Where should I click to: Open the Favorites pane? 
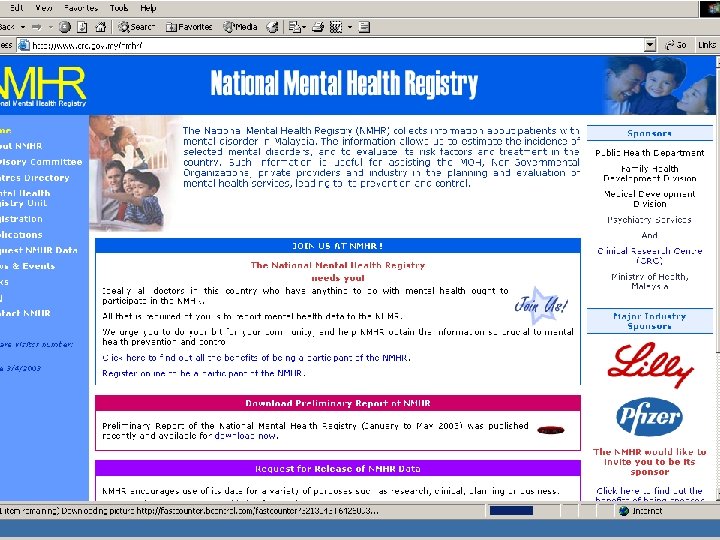click(x=189, y=27)
